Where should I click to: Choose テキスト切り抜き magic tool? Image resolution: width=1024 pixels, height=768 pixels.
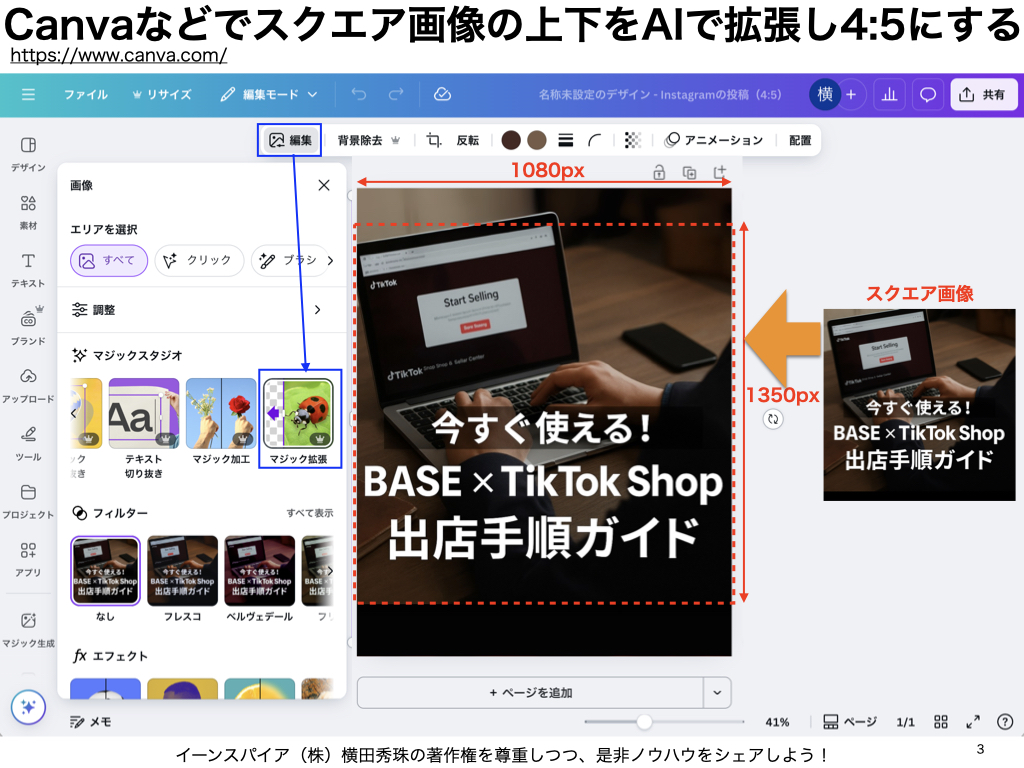[x=144, y=429]
